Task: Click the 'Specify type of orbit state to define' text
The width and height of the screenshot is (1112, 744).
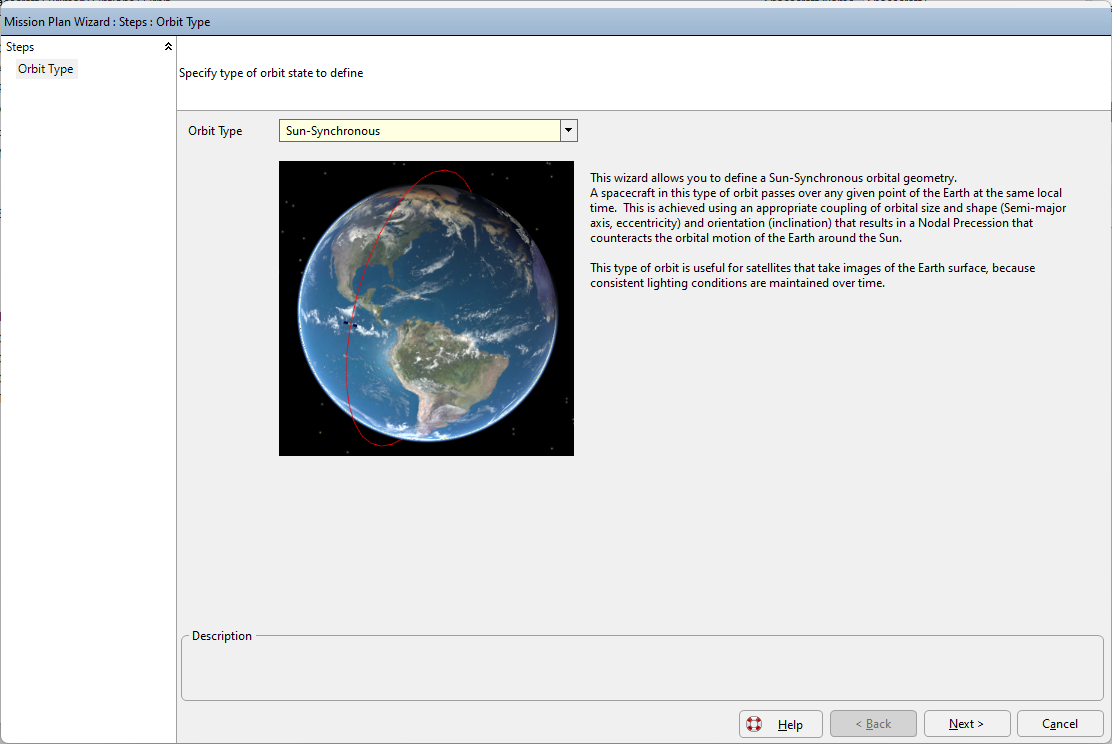Action: click(x=271, y=73)
